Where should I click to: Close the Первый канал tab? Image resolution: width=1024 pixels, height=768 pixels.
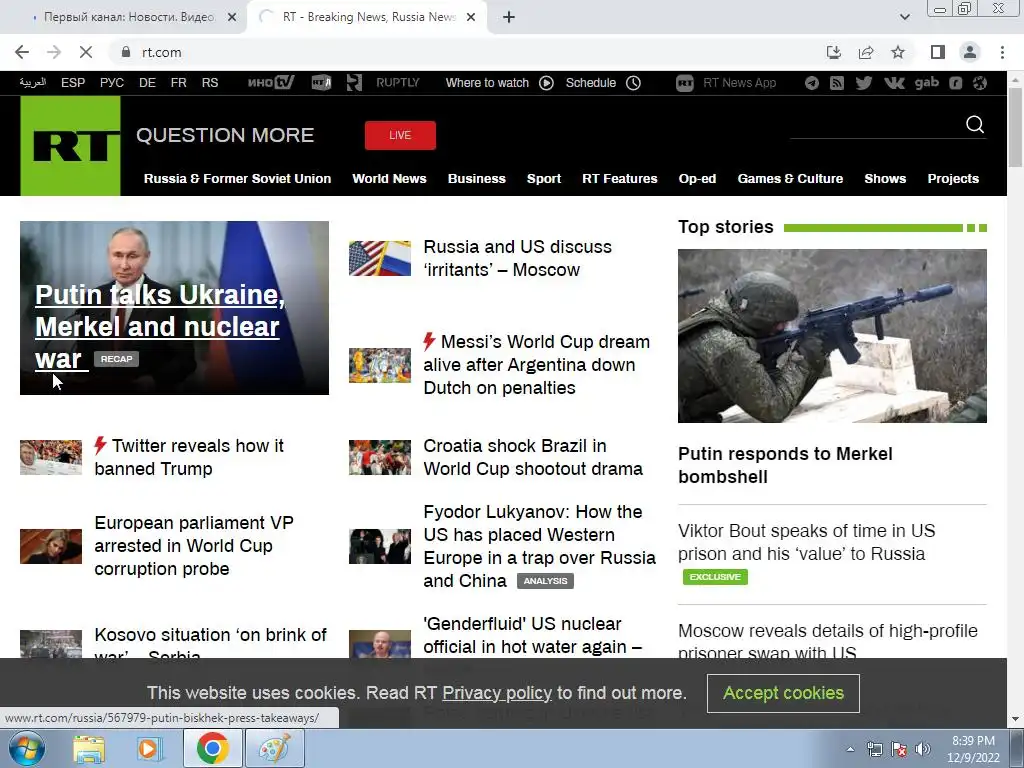232,17
